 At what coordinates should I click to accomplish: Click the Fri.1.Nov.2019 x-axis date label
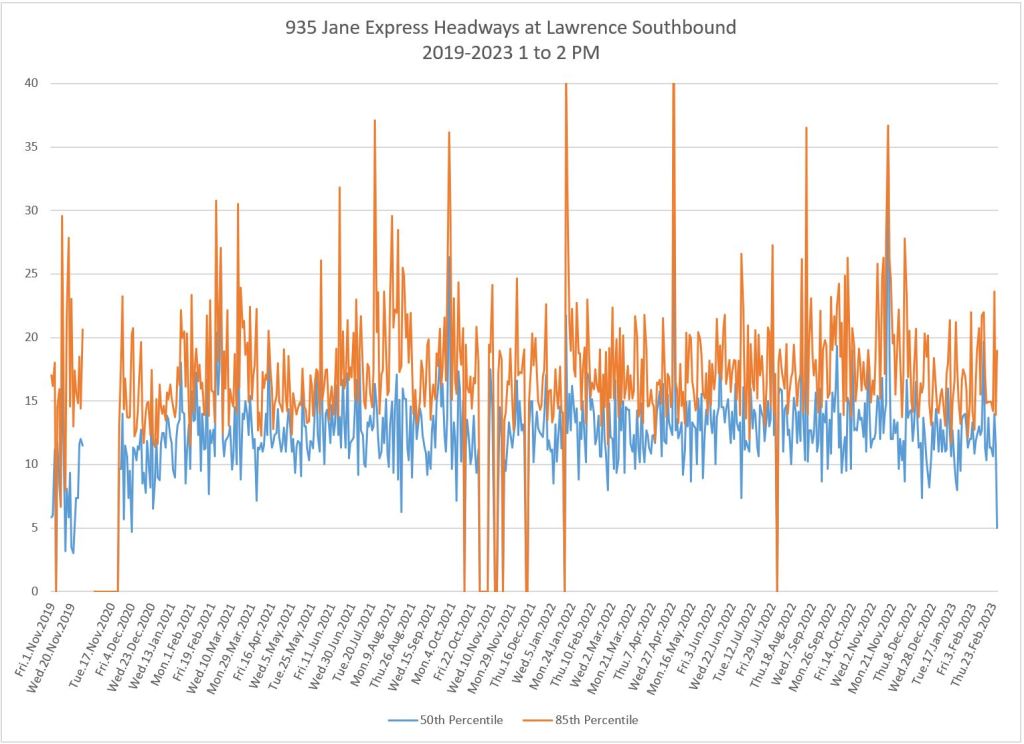coord(36,640)
